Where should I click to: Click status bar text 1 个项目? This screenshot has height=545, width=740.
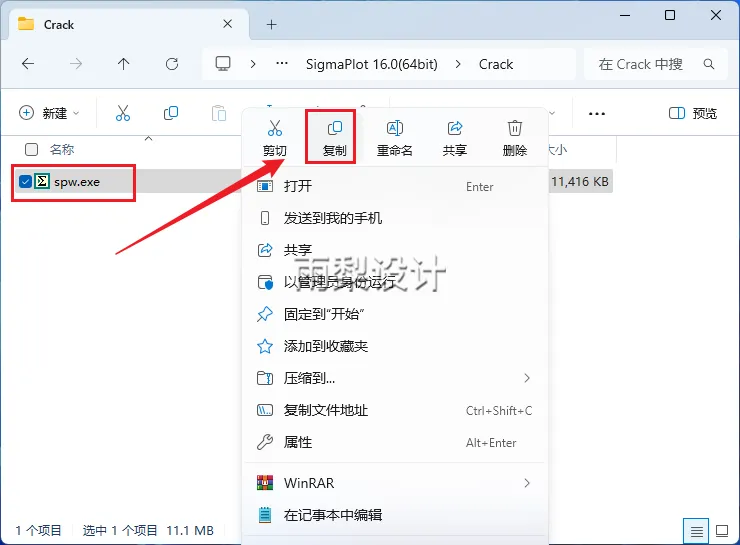(x=38, y=530)
